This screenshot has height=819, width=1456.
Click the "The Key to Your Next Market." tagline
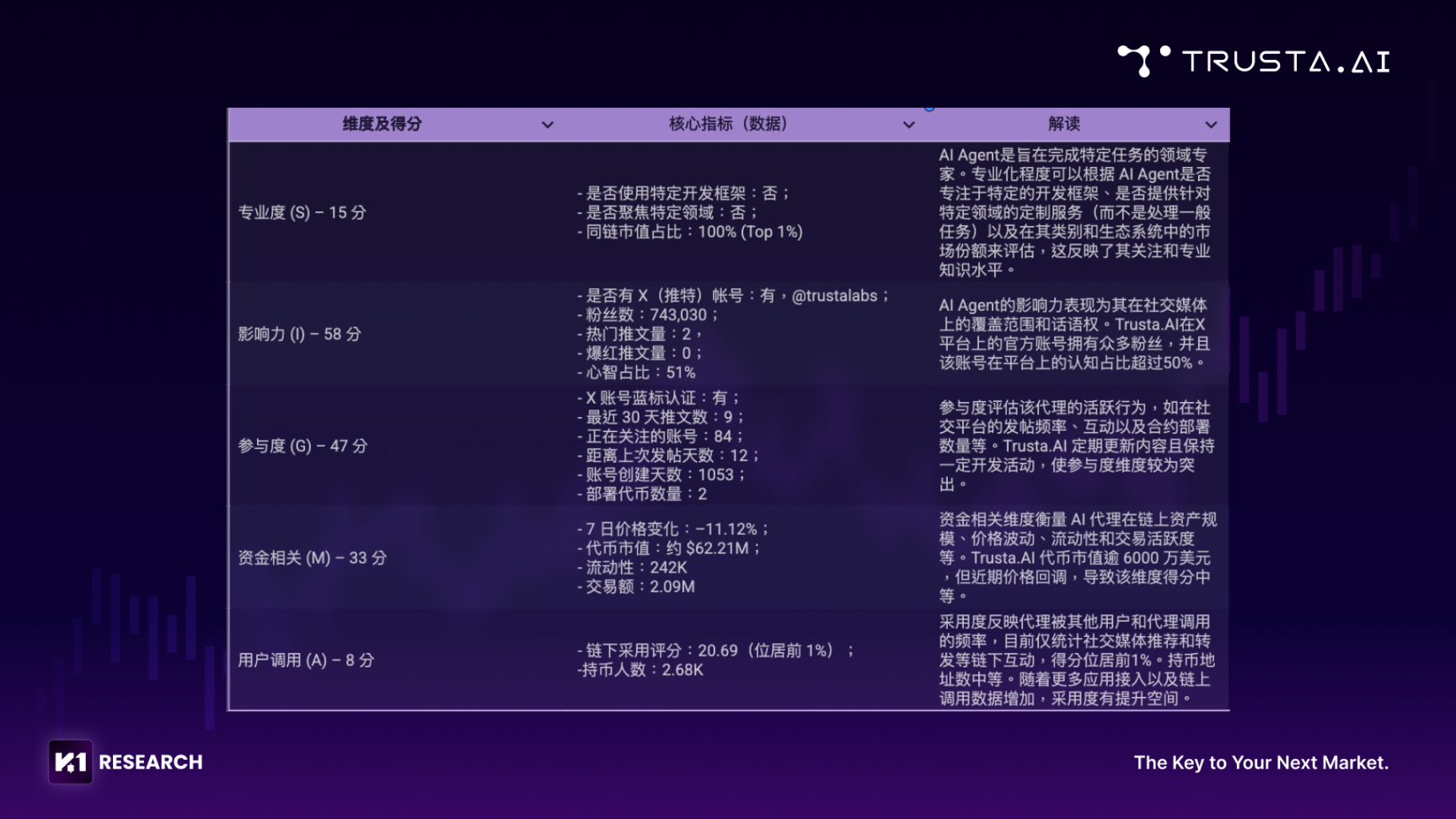(x=1261, y=763)
